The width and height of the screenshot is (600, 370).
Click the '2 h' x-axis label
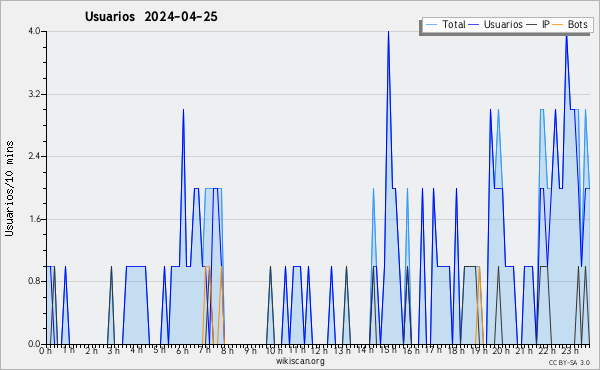pos(91,351)
